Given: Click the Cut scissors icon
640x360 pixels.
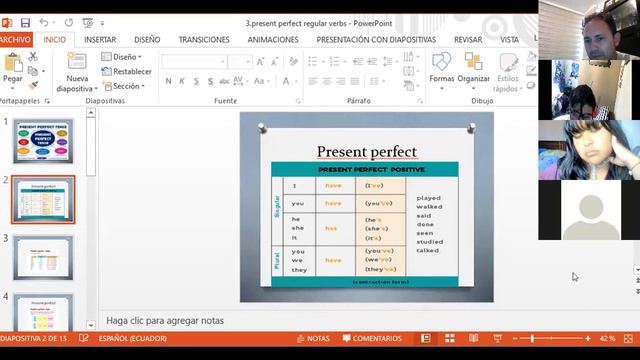Looking at the screenshot, I should pos(33,57).
